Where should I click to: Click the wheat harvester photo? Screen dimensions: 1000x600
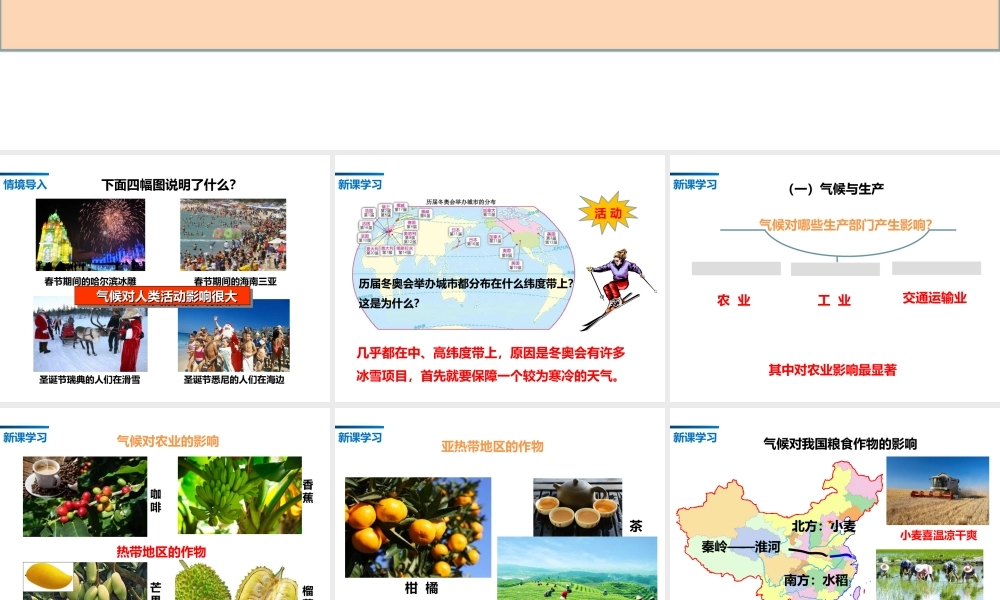pos(938,490)
